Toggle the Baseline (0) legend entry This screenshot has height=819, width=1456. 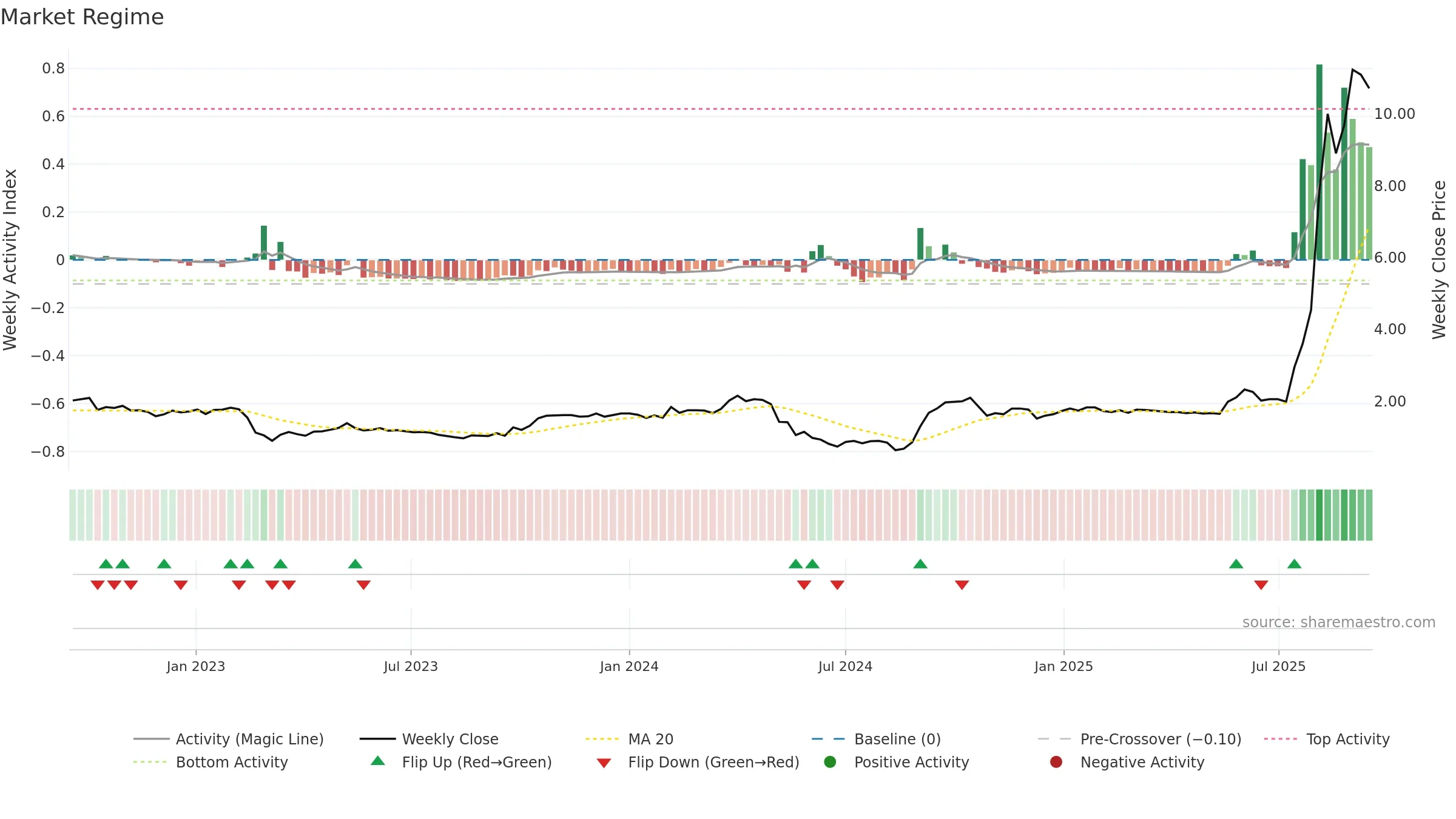[876, 739]
